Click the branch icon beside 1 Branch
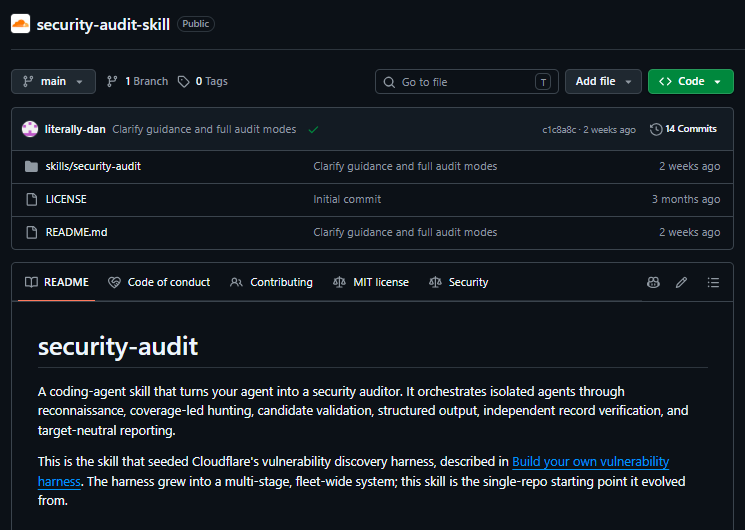 coord(112,82)
